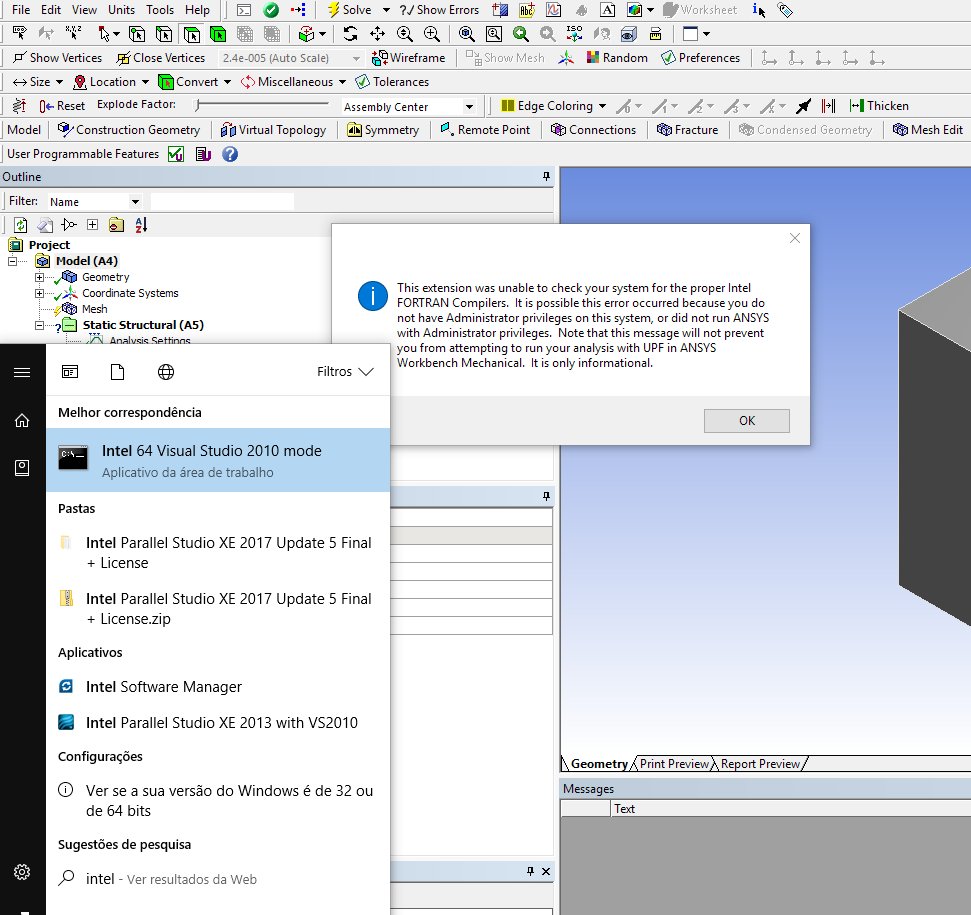Click the Virtual Topology icon
Screen dimensions: 971x915
point(229,130)
